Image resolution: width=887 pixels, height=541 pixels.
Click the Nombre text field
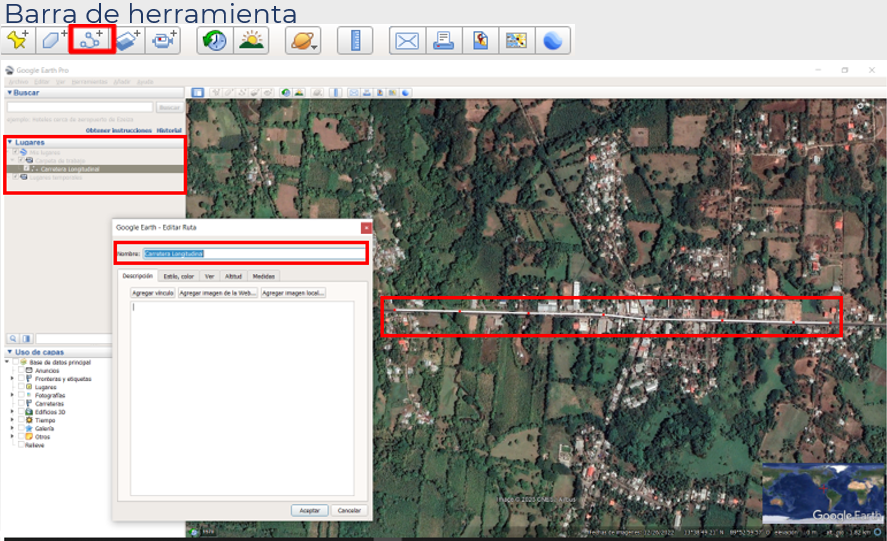(254, 254)
